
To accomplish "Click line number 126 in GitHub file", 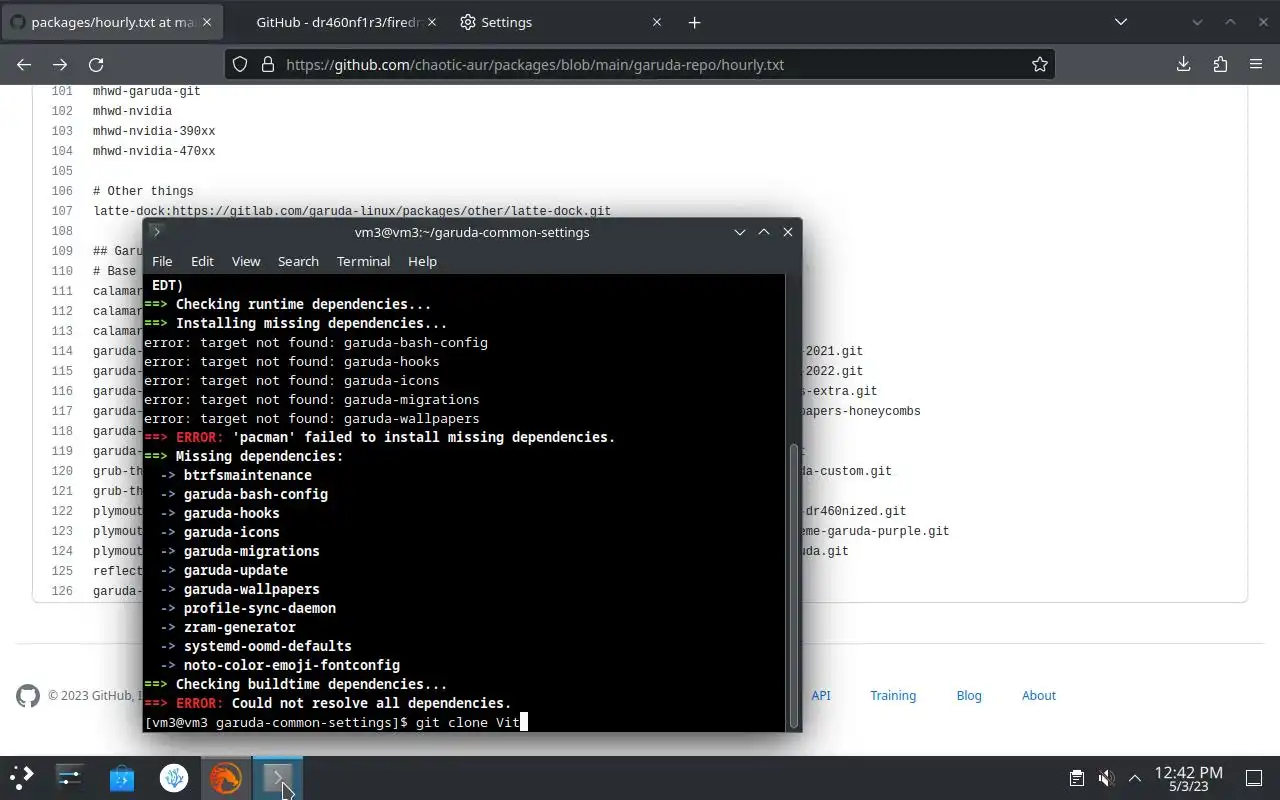I will coord(62,591).
